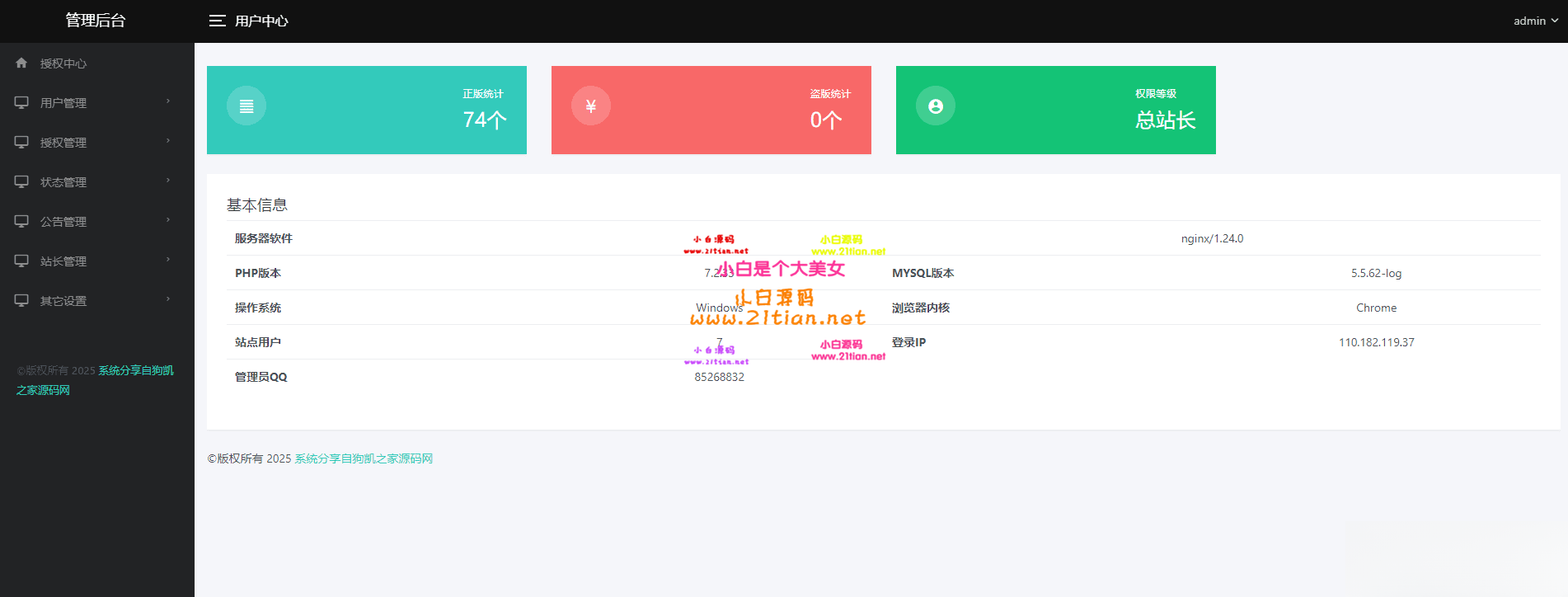
Task: Expand the 其它设置 submenu arrow
Action: coord(168,299)
